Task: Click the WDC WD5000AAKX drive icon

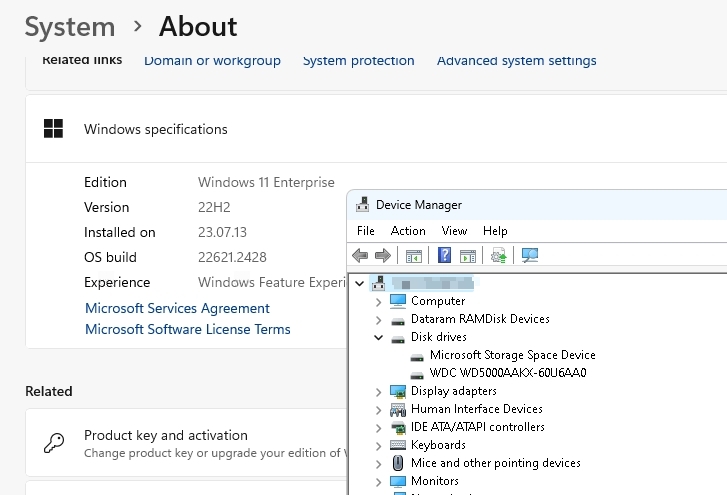Action: click(x=417, y=374)
